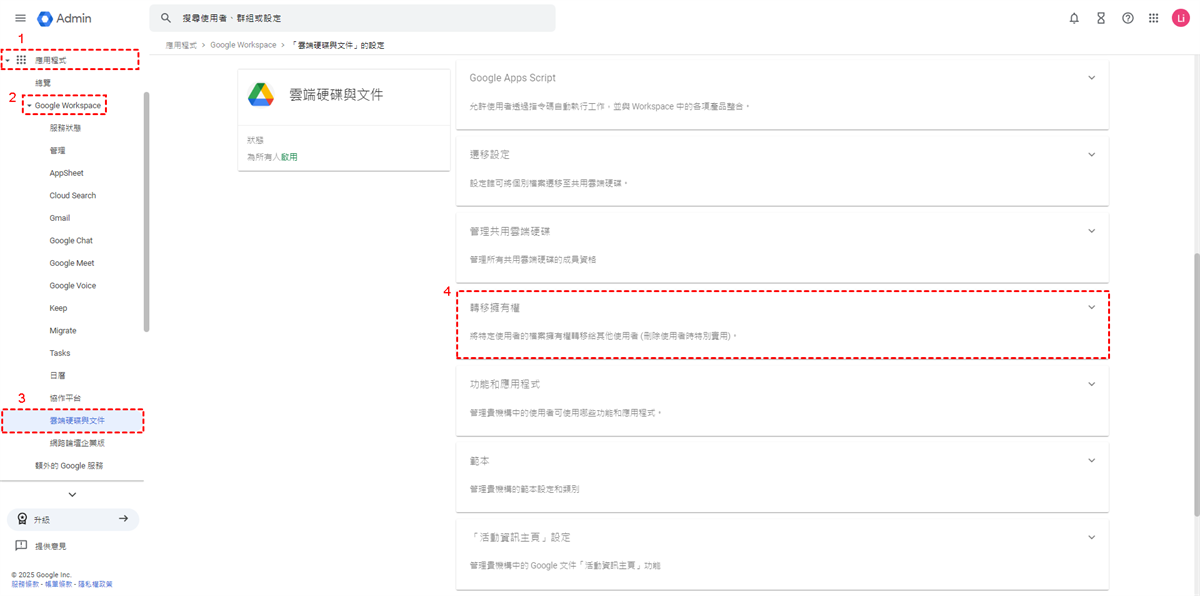Screen dimensions: 1200x596
Task: Open Google Voice in the sidebar
Action: (x=73, y=285)
